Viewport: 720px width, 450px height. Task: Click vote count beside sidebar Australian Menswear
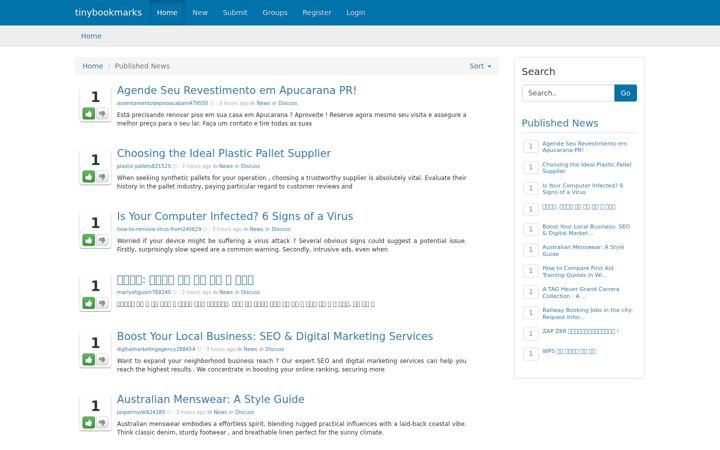point(531,250)
